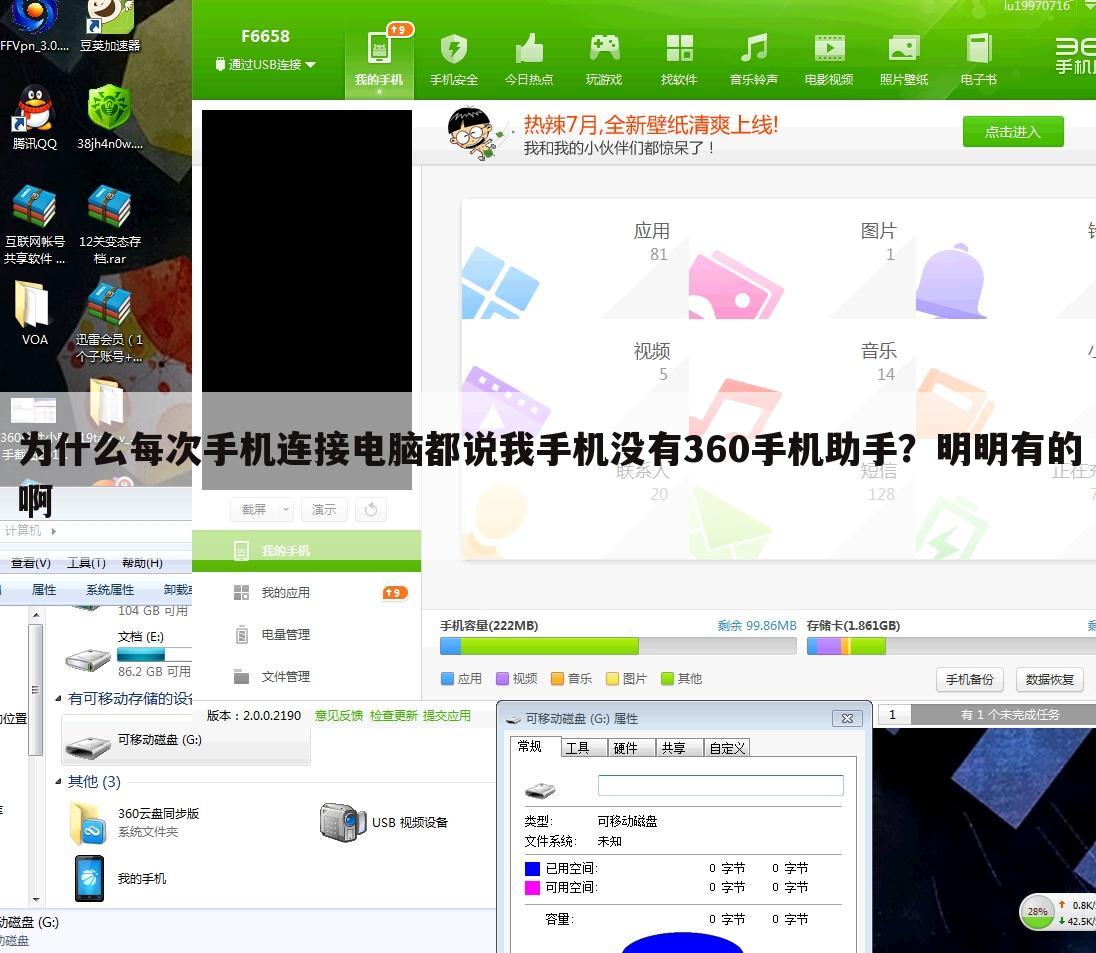Select 电量管理 in sidebar menu
1096x953 pixels.
click(306, 635)
